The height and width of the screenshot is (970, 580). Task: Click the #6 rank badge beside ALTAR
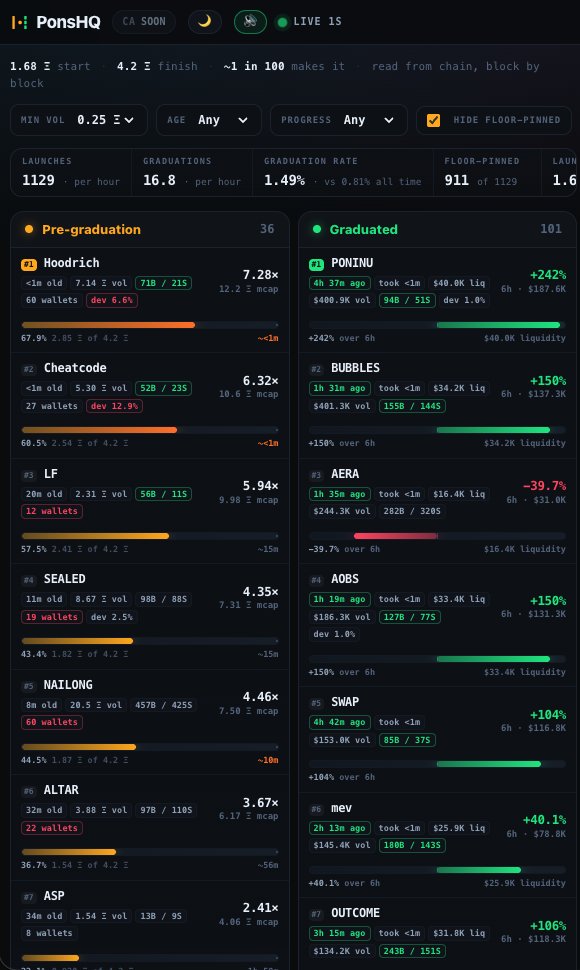tap(28, 791)
